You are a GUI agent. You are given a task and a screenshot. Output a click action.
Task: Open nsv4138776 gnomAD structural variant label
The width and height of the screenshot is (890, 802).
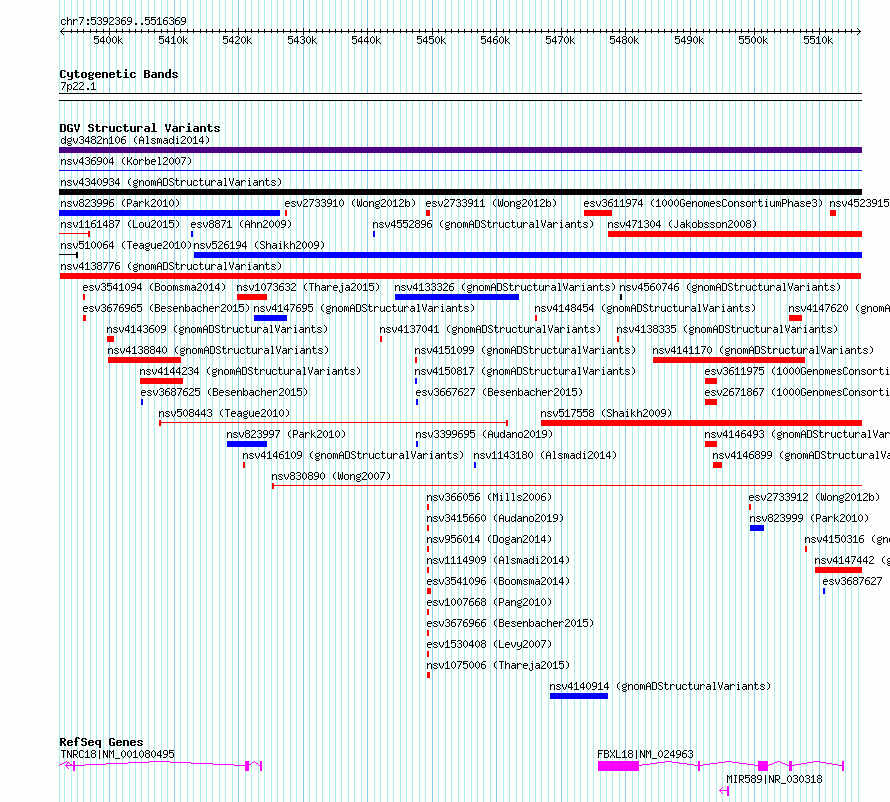coord(171,266)
